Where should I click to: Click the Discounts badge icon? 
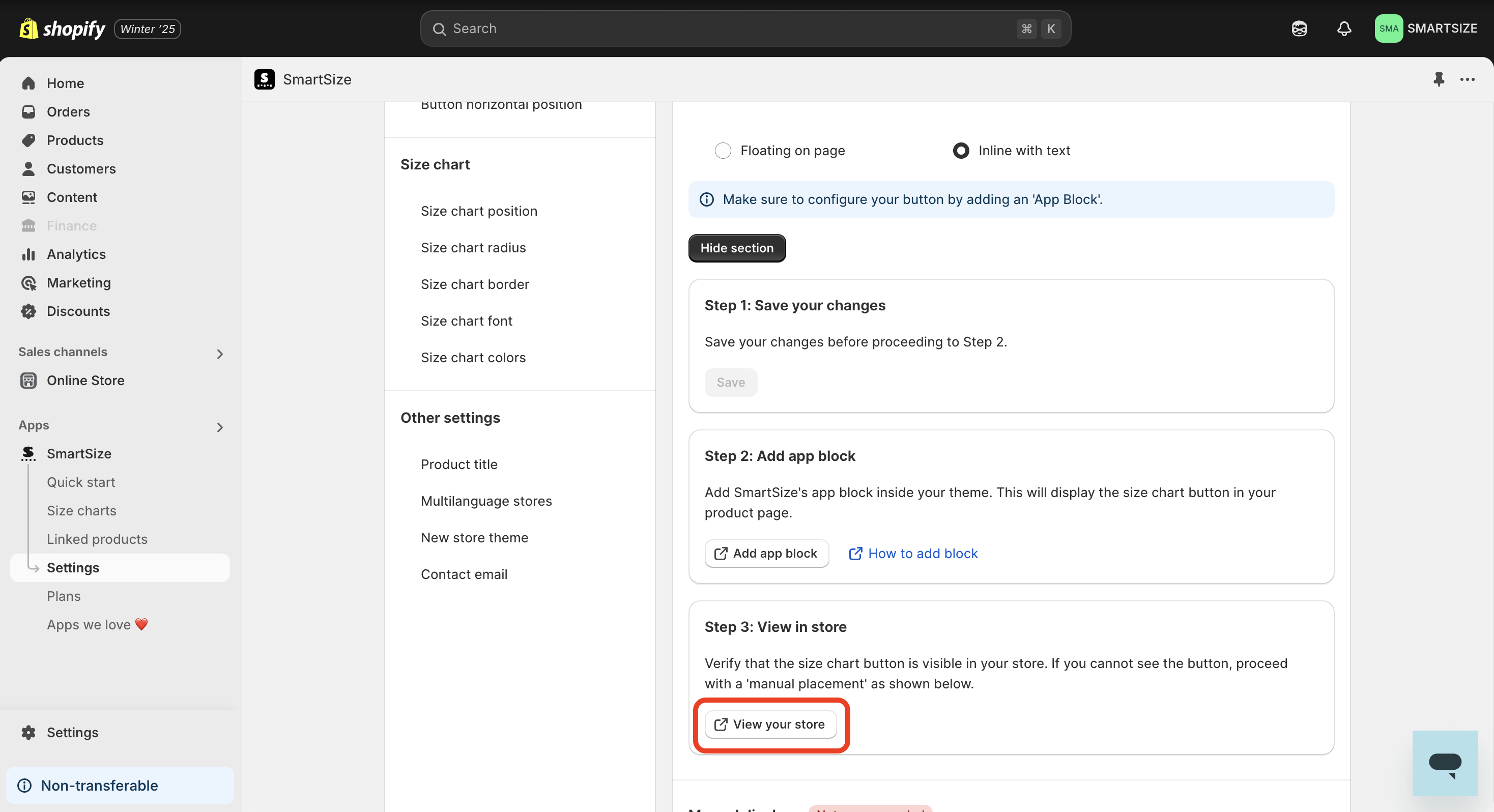(28, 311)
